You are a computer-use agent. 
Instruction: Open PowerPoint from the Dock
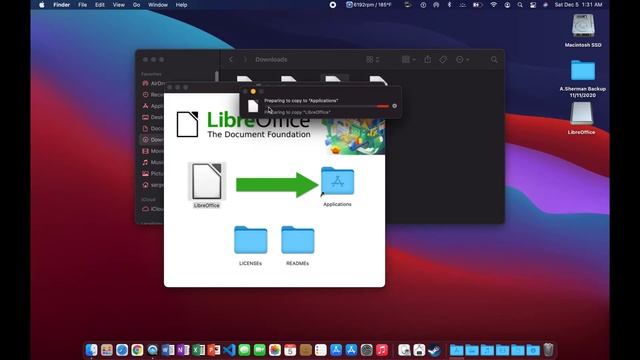(x=214, y=350)
